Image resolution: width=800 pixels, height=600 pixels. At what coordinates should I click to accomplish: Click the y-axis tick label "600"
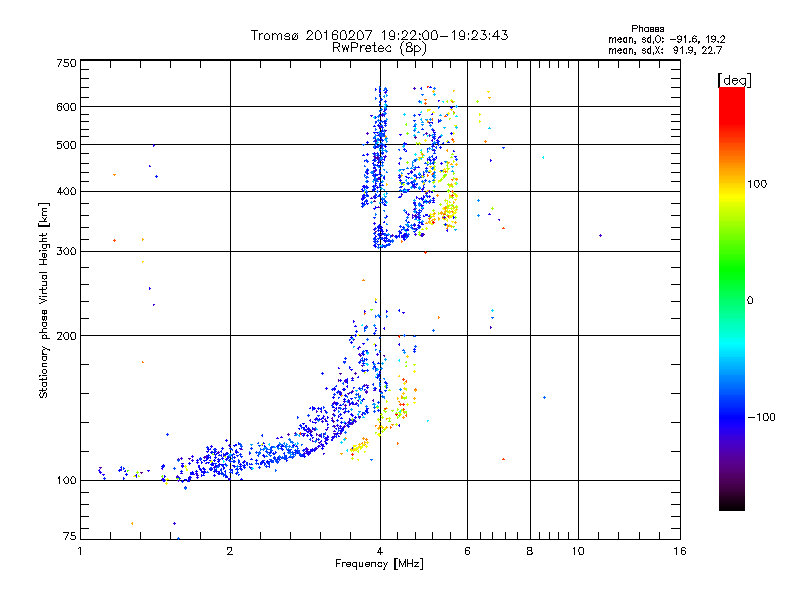pos(66,107)
